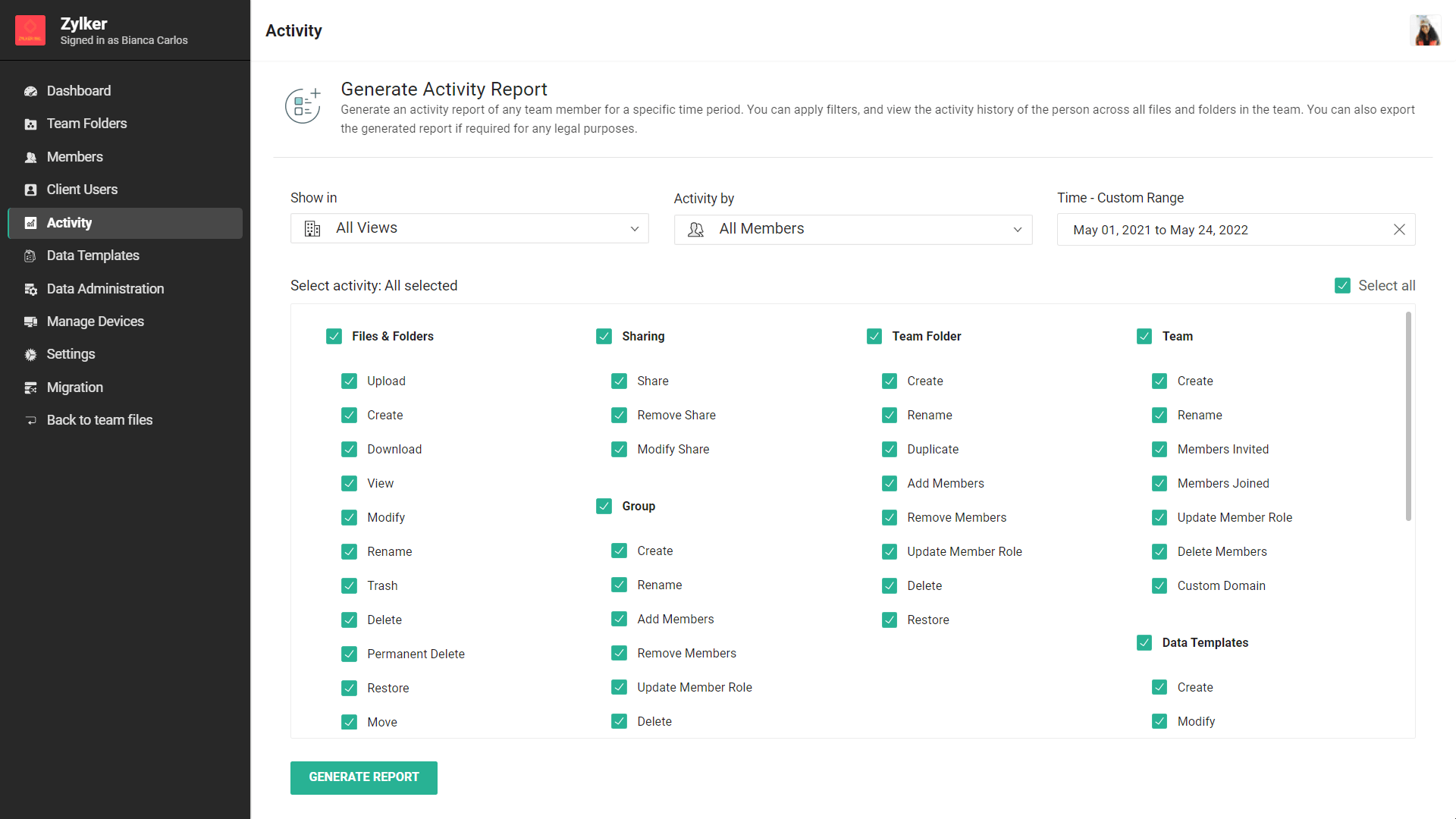Open the Activity by All Members dropdown
The image size is (1456, 819).
tap(852, 229)
